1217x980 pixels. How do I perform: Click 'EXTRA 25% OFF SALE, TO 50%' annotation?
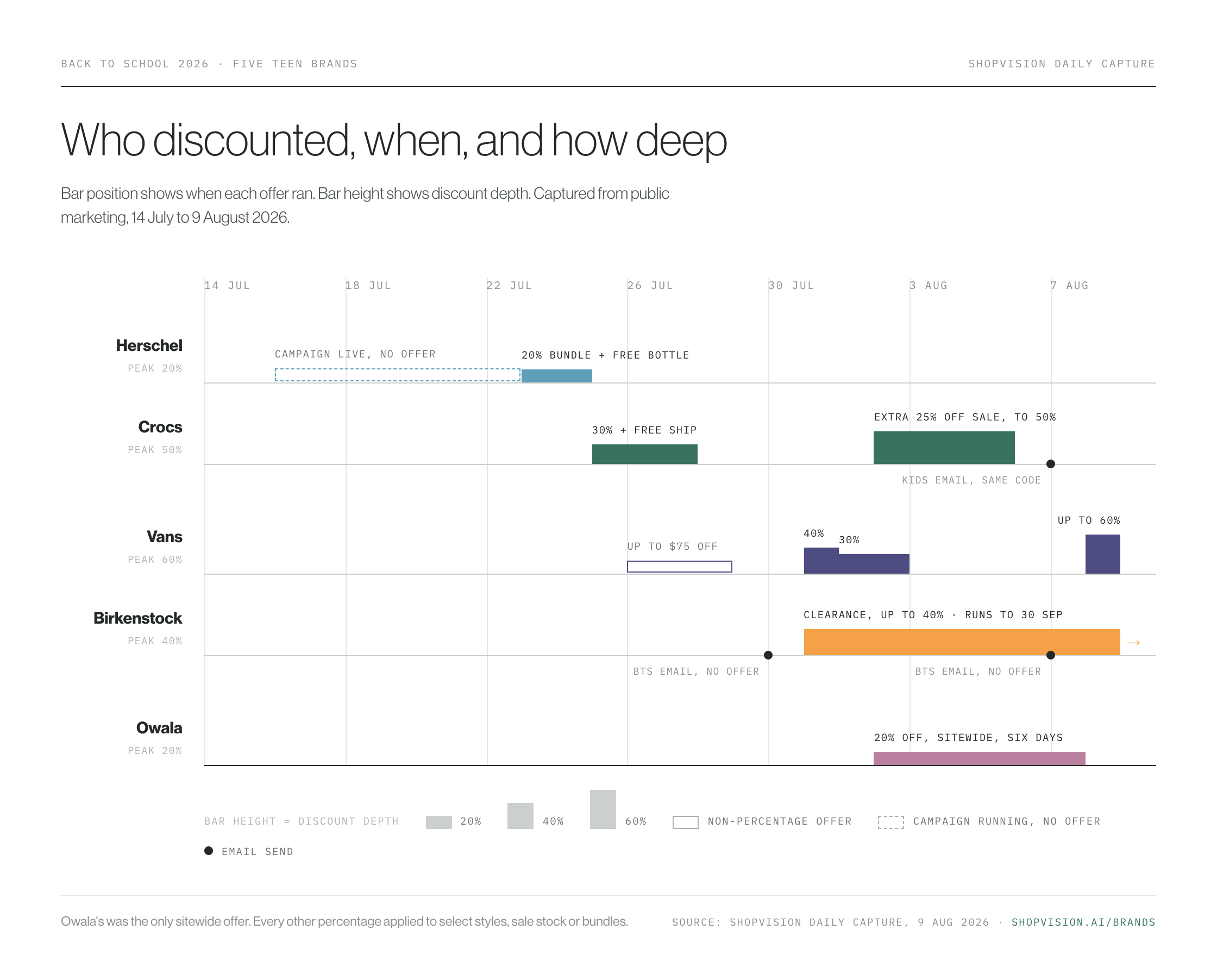pos(965,417)
